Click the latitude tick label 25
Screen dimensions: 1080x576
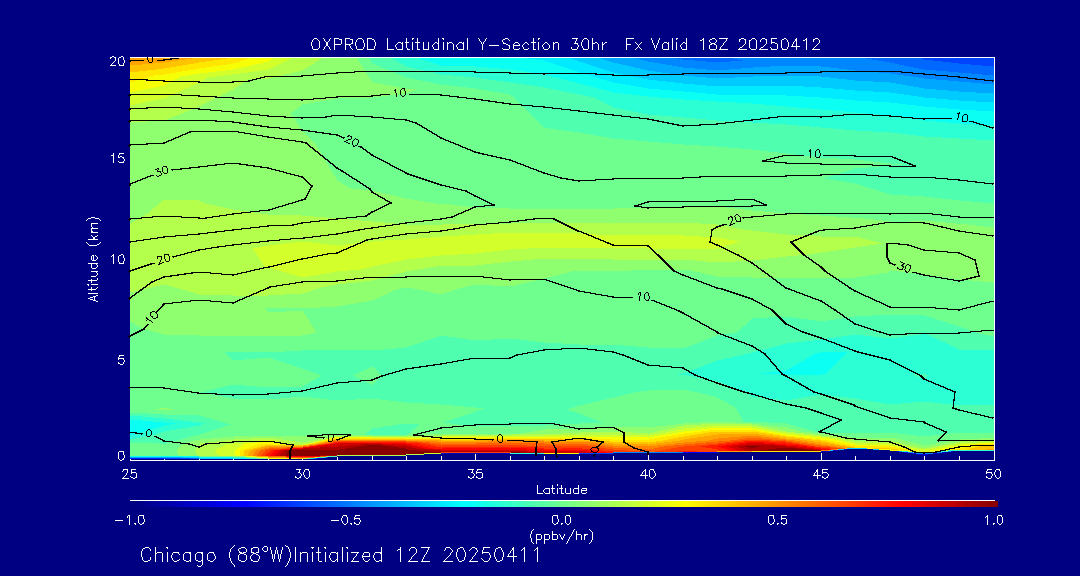coord(129,474)
